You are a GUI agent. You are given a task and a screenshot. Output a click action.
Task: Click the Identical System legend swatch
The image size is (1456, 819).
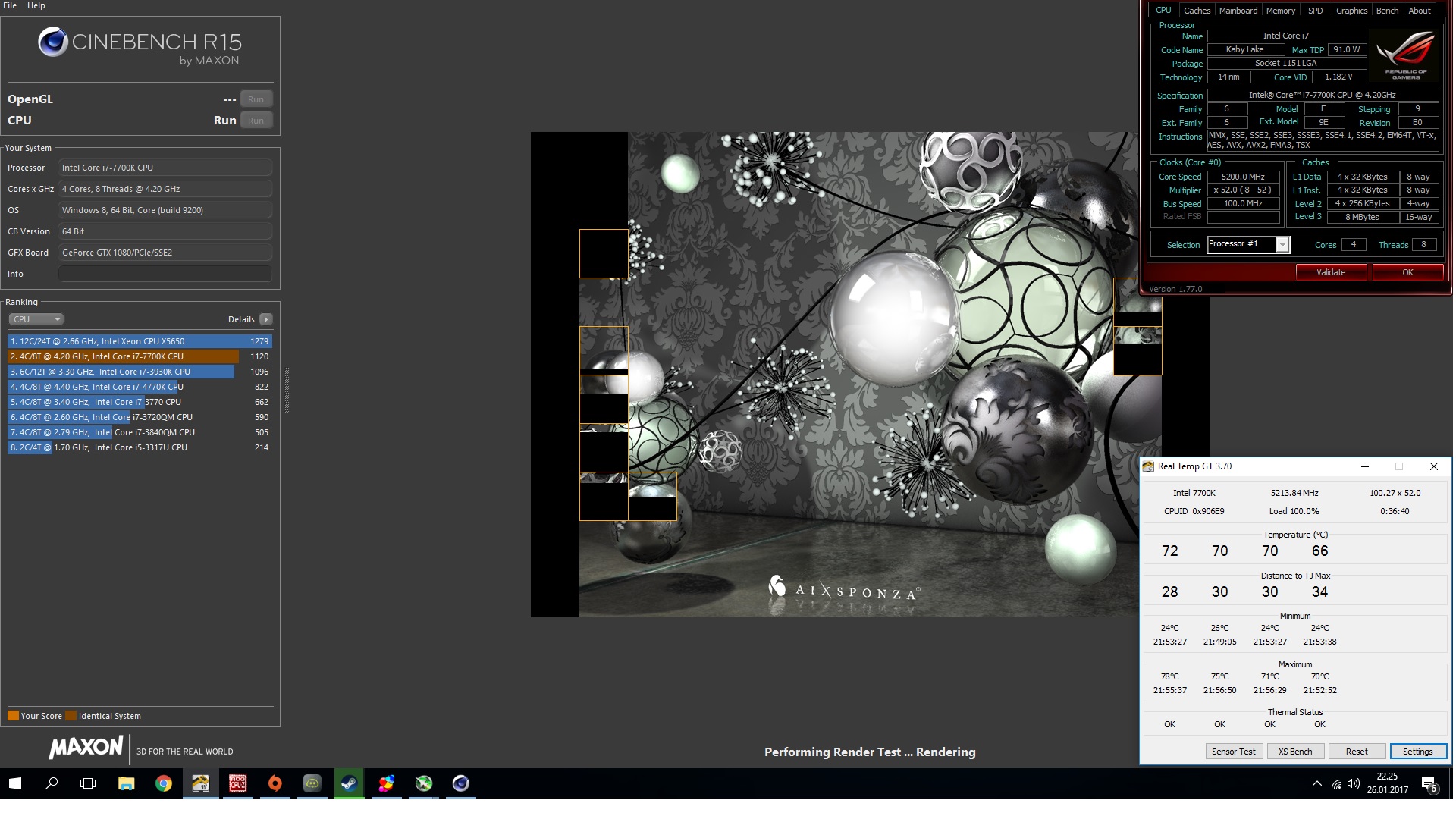(x=71, y=716)
